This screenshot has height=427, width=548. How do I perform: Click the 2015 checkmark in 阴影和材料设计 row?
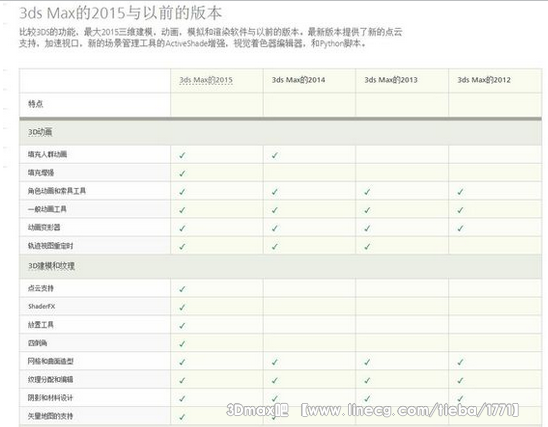pos(182,398)
